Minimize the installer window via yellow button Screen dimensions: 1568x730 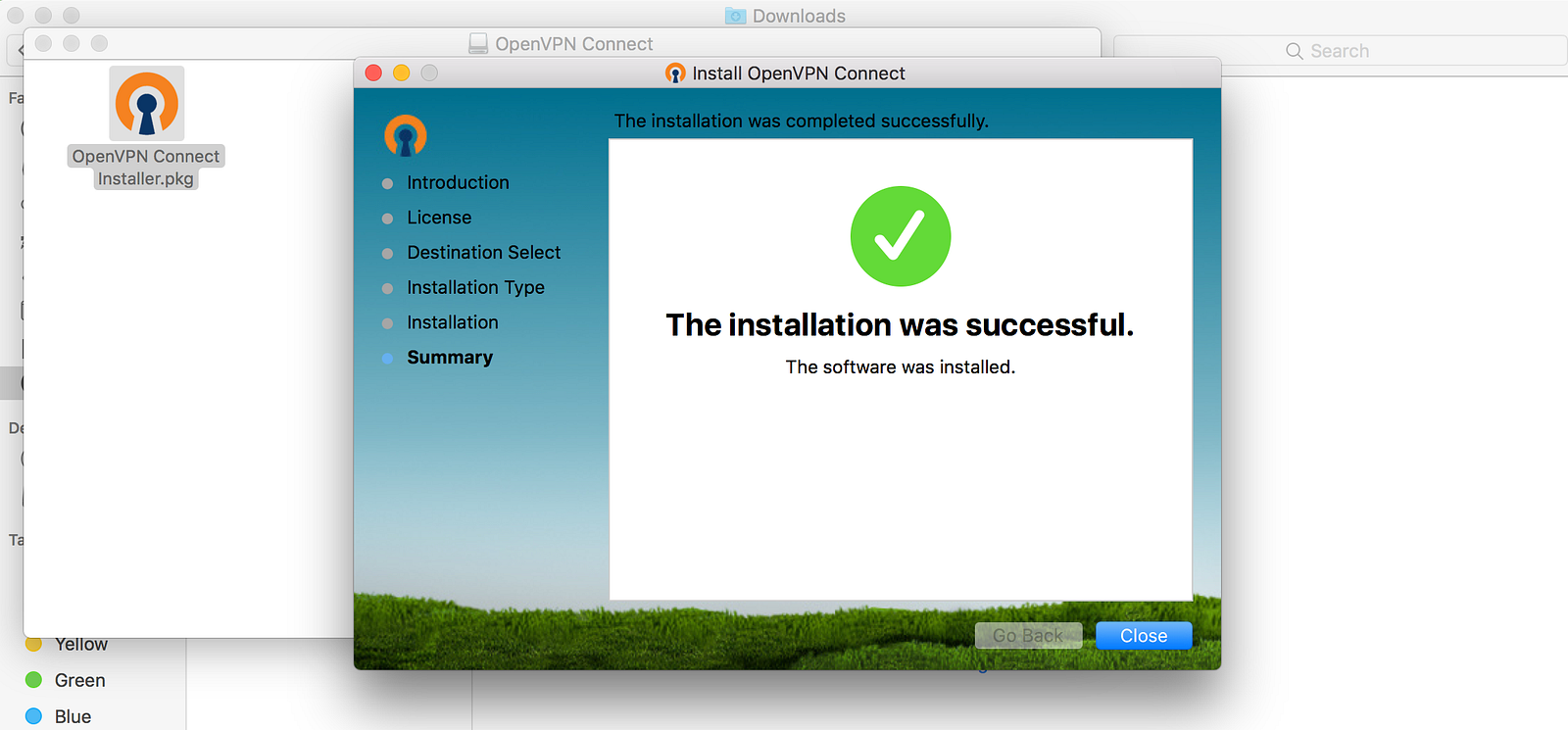pos(401,73)
